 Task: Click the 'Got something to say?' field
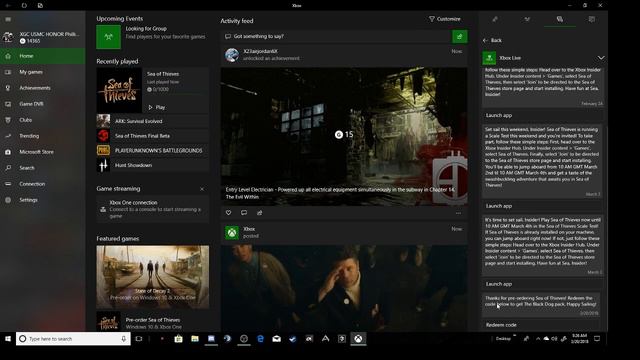(336, 36)
